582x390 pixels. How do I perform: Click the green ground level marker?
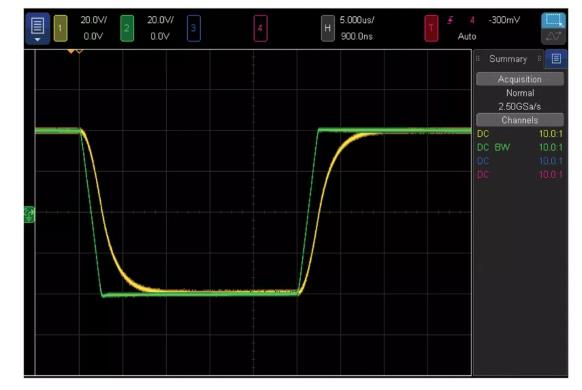29,214
